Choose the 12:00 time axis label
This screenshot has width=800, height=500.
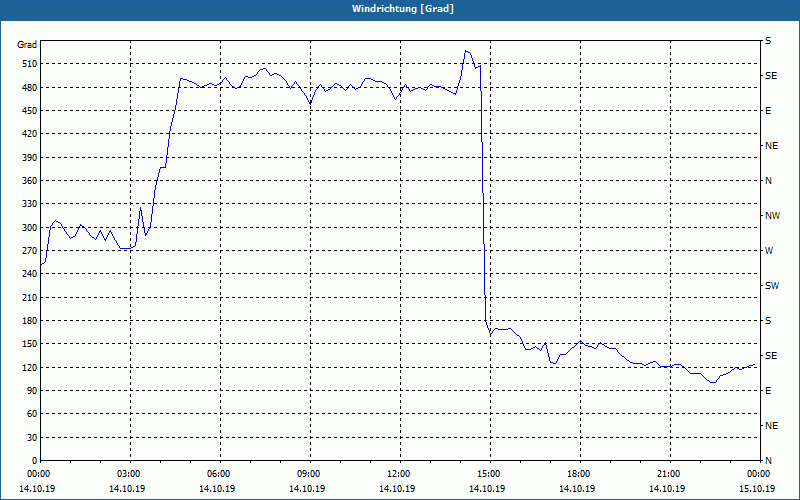tap(400, 474)
